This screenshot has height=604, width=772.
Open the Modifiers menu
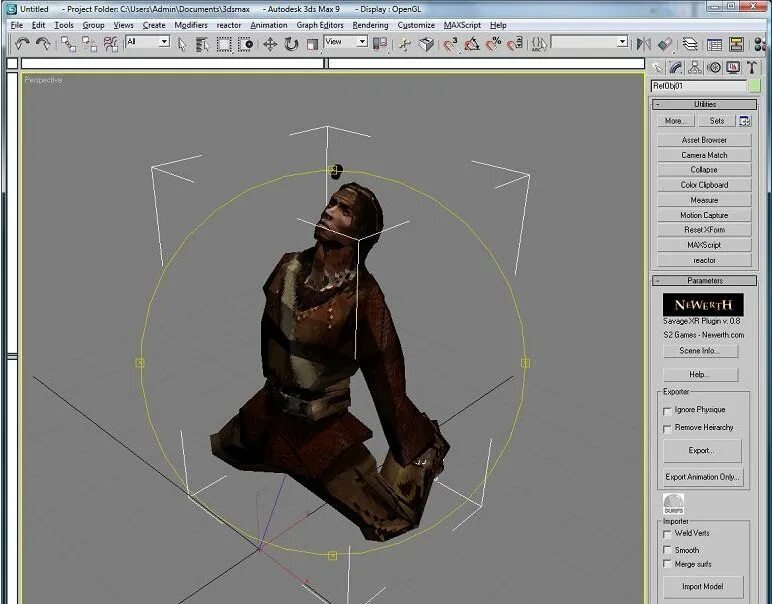tap(191, 25)
